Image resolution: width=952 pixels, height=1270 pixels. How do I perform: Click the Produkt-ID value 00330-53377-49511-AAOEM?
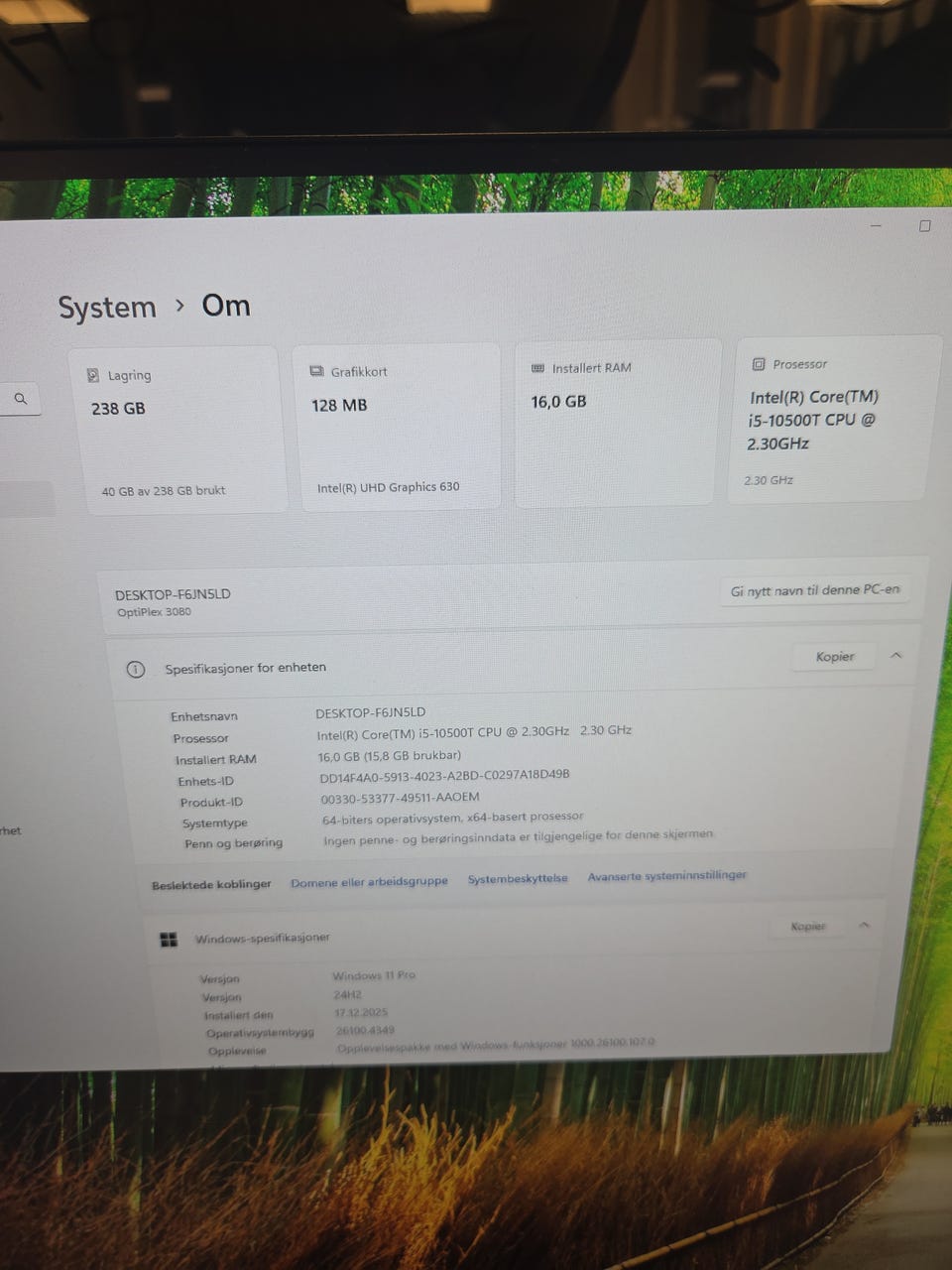(x=400, y=797)
